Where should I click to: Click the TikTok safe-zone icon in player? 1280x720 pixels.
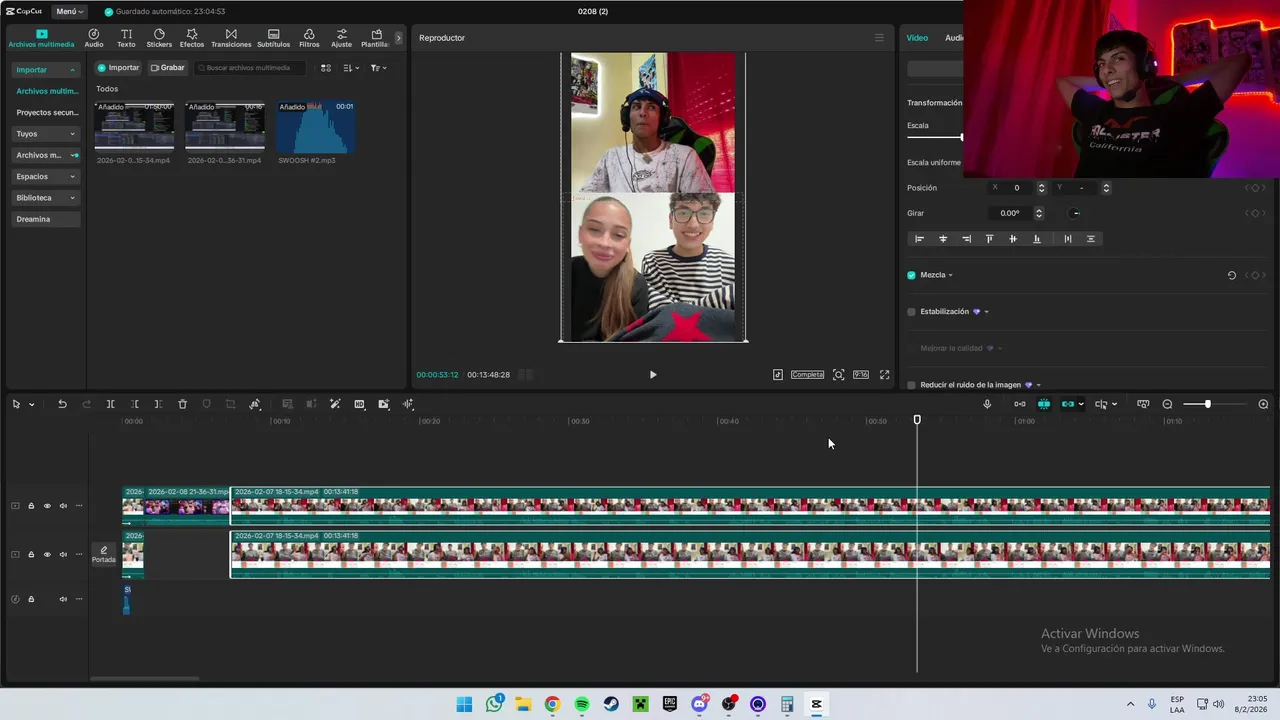[x=778, y=375]
